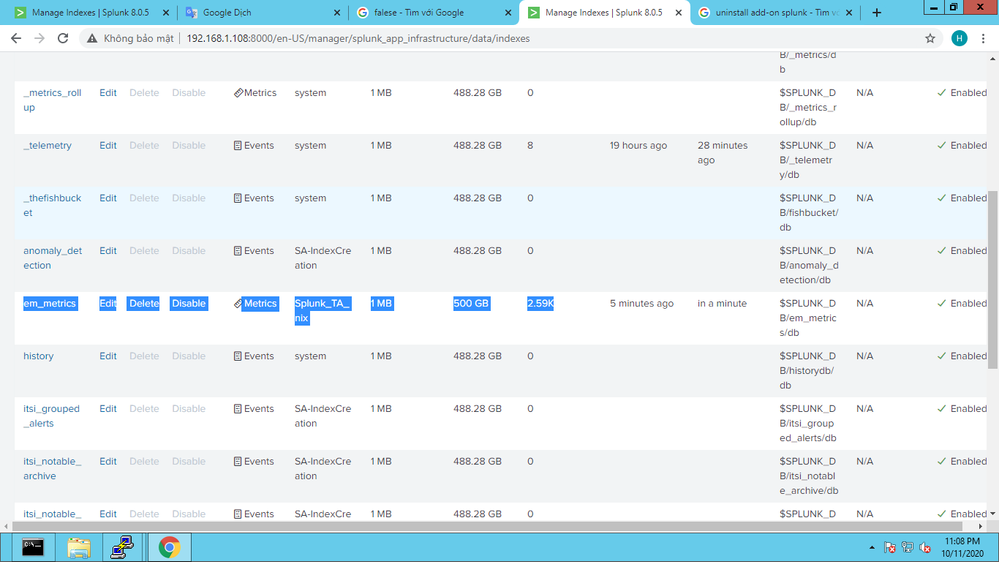Viewport: 999px width, 562px height.
Task: Open the em_metrics index link
Action: (x=50, y=303)
